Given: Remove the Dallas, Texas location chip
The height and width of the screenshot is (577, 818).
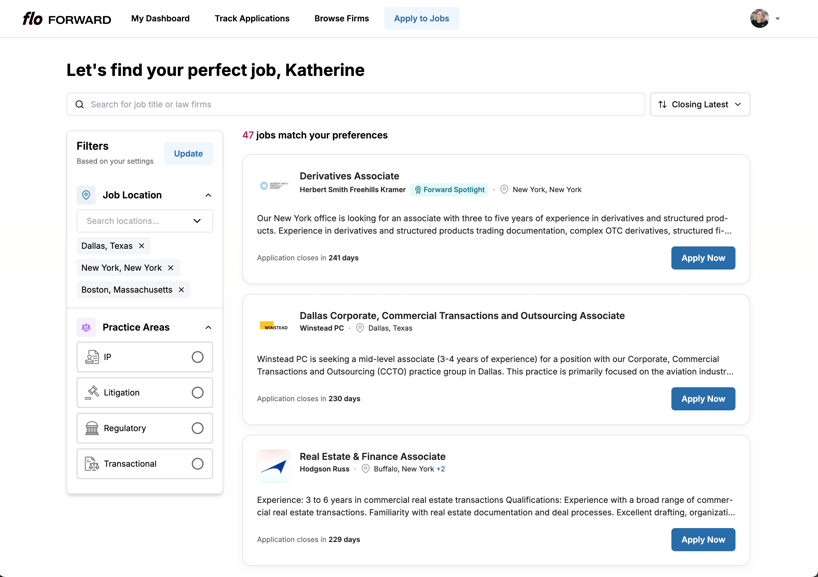Looking at the screenshot, I should pos(141,246).
